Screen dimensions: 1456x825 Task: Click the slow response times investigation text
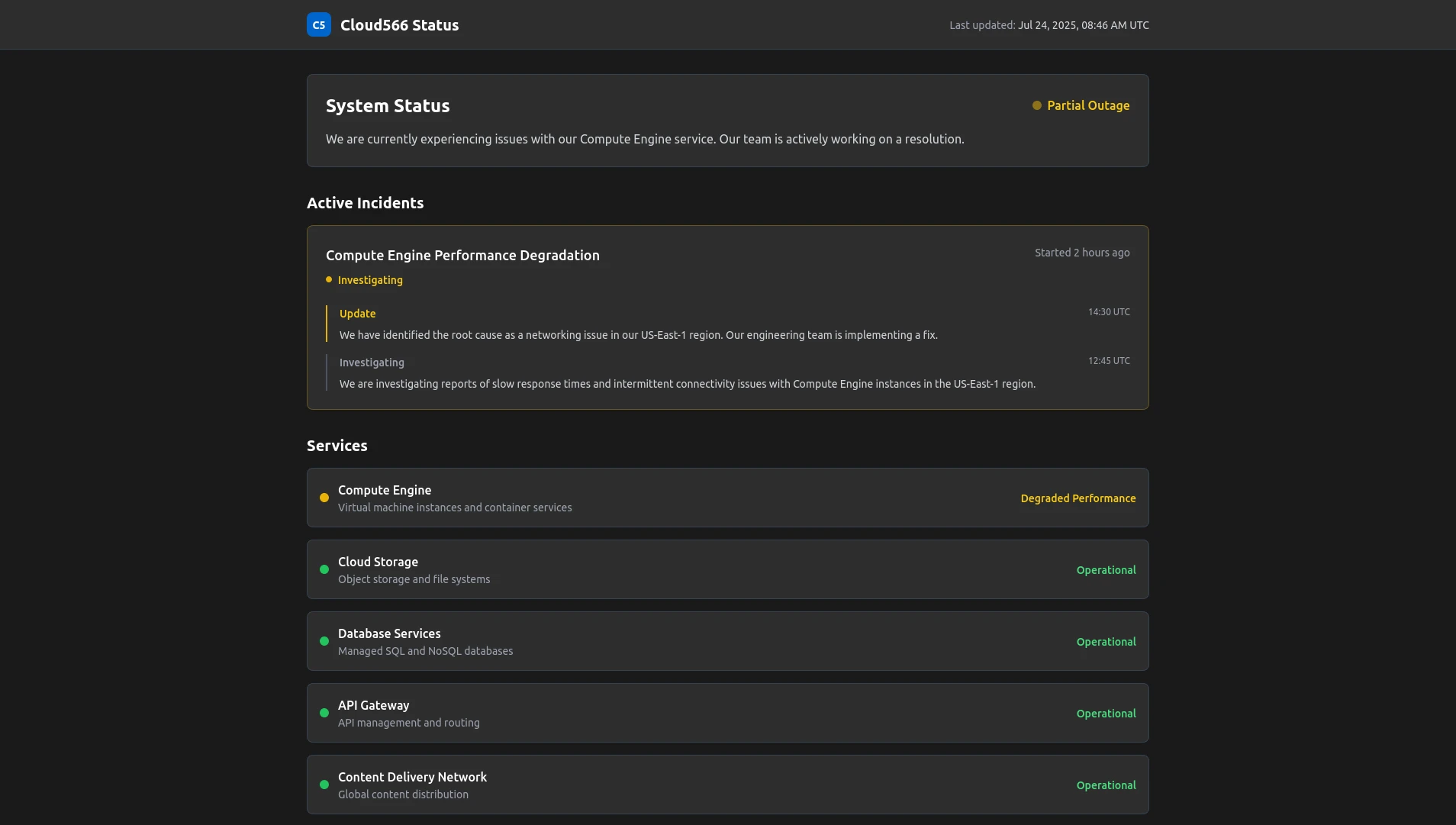[x=687, y=384]
